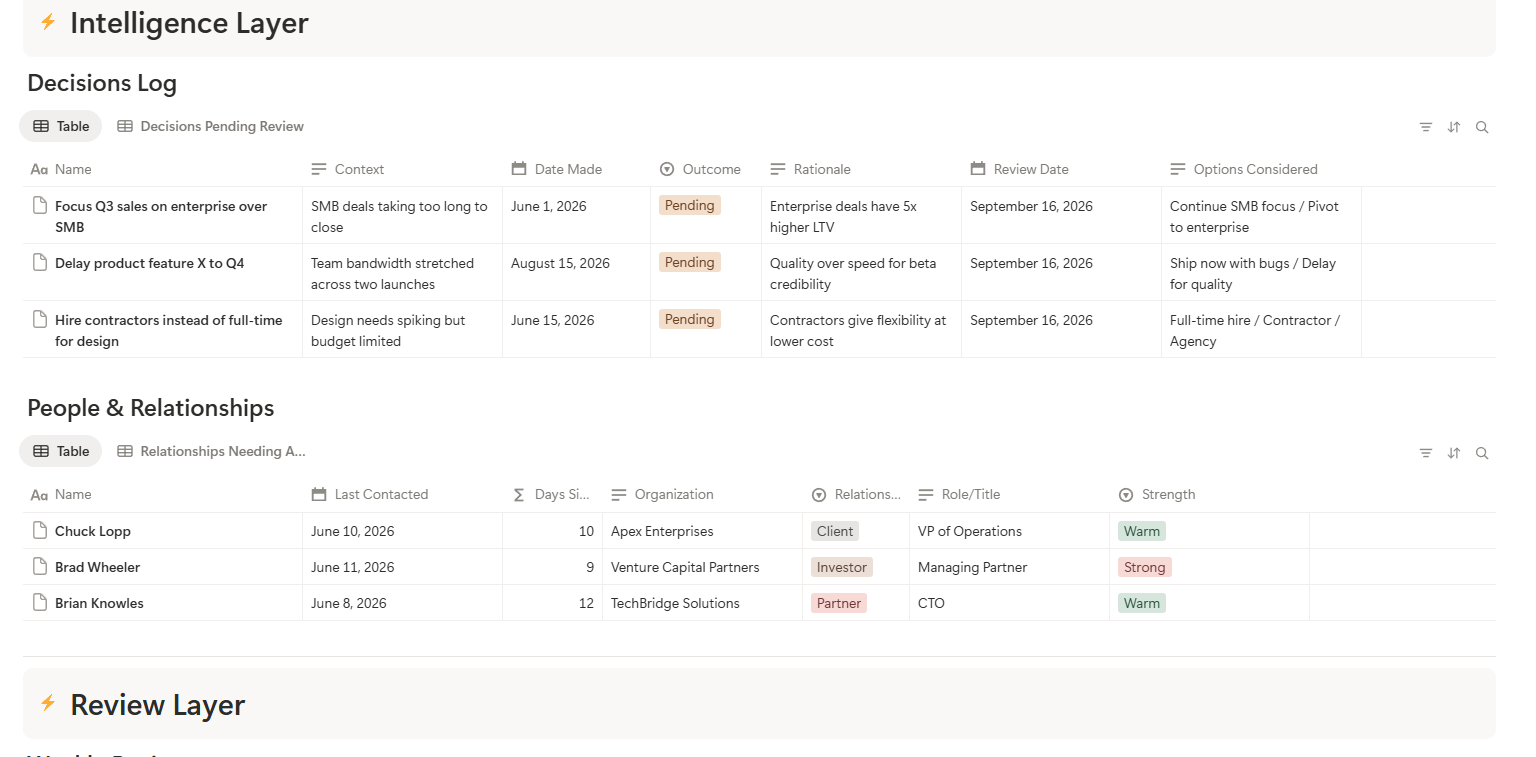Click Investor tag for Brad Wheeler
This screenshot has width=1536, height=757.
pos(842,567)
